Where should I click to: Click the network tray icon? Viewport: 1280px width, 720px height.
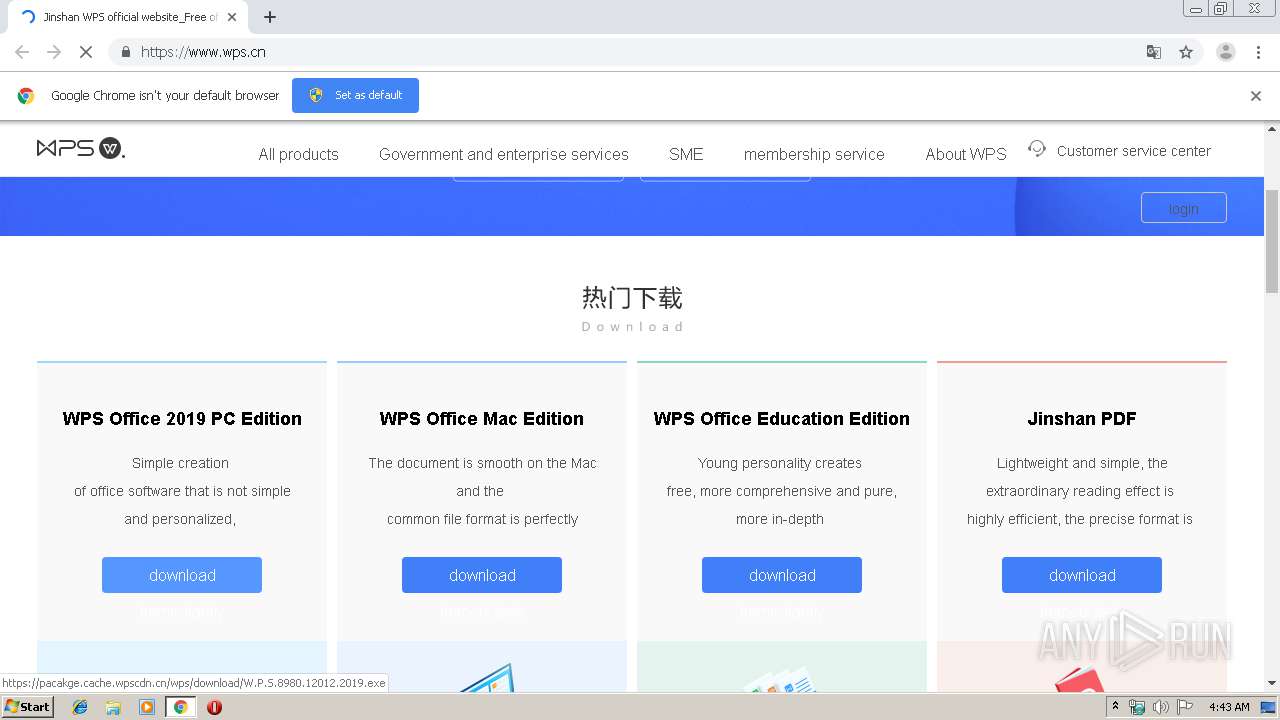(1137, 707)
